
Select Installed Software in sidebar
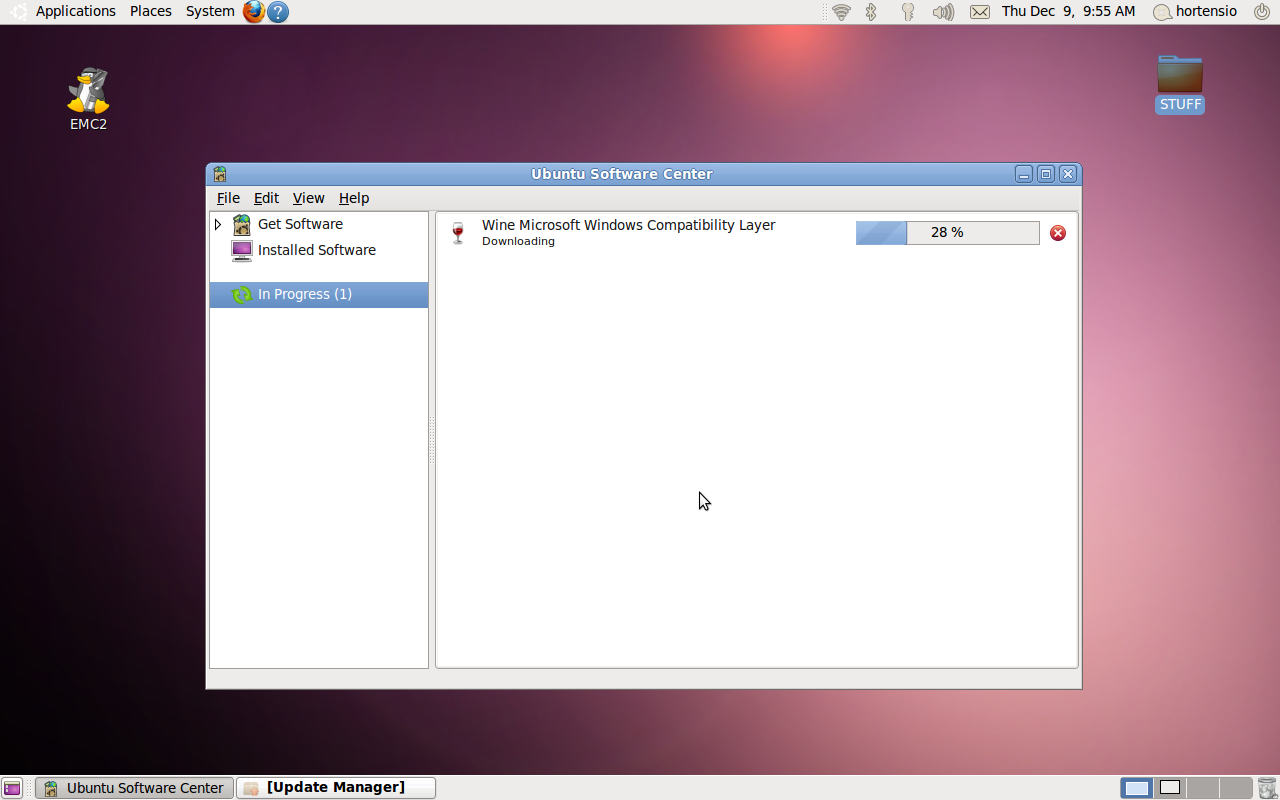(x=316, y=250)
